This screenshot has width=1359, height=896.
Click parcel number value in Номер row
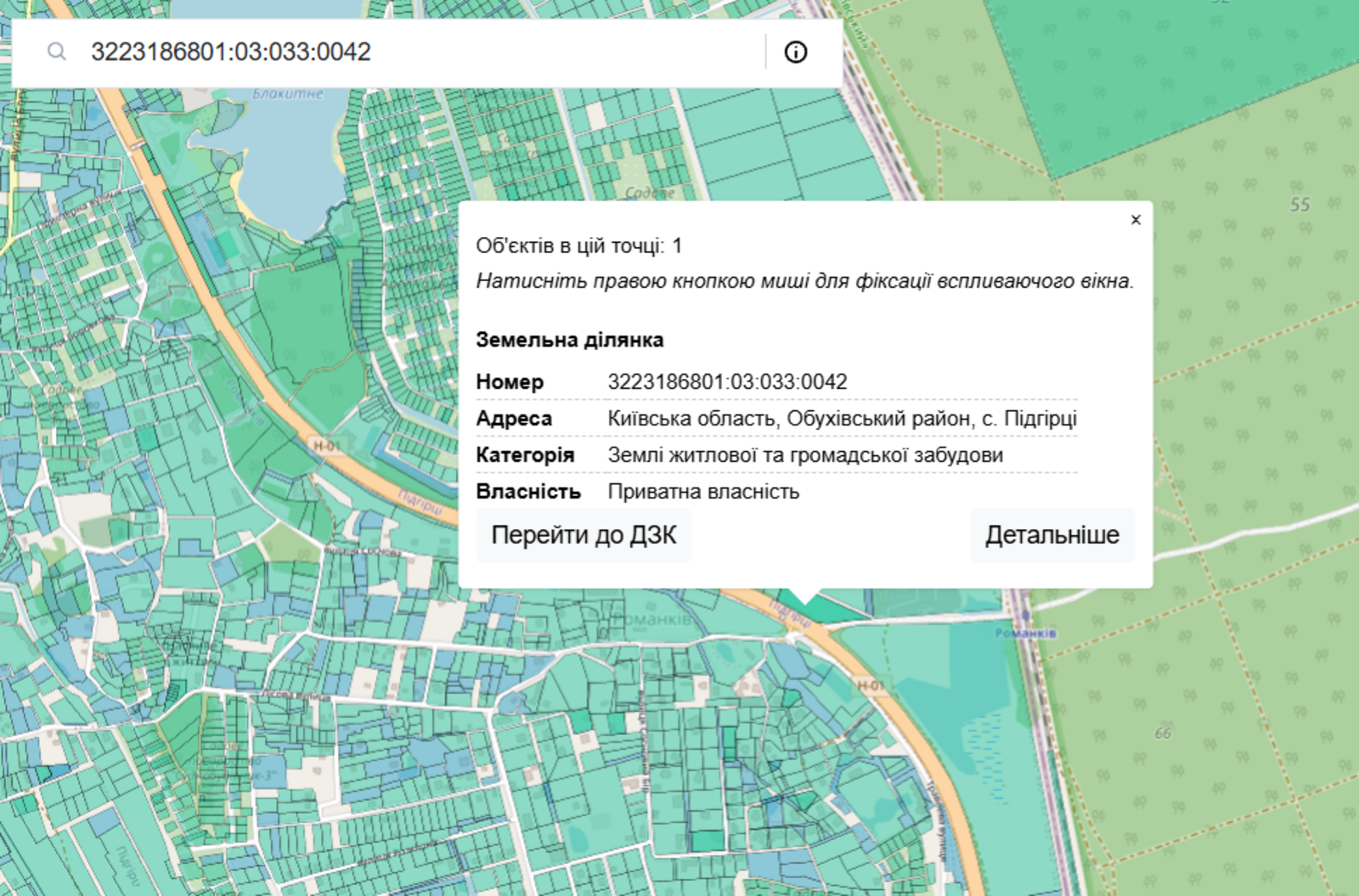point(727,382)
